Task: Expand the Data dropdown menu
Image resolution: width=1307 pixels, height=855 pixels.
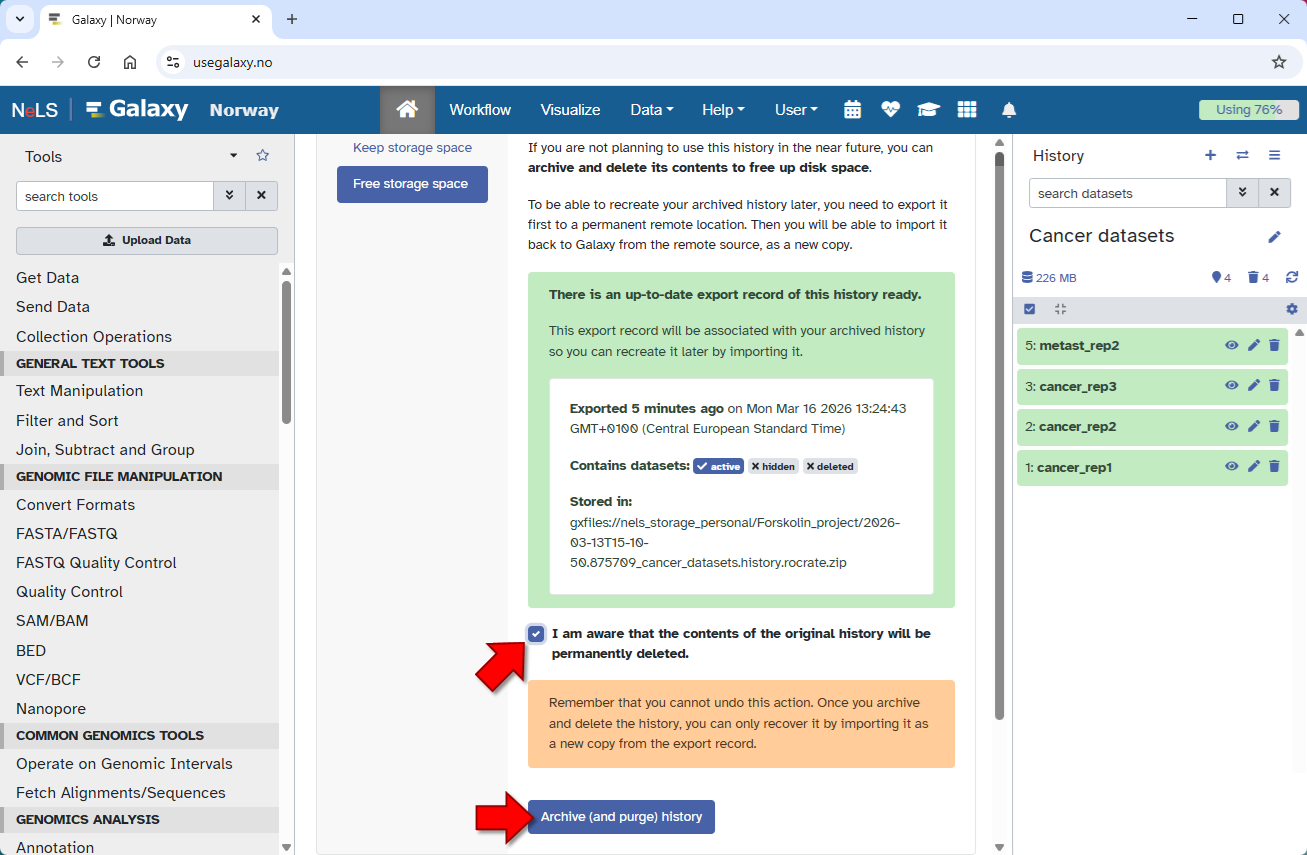Action: coord(651,110)
